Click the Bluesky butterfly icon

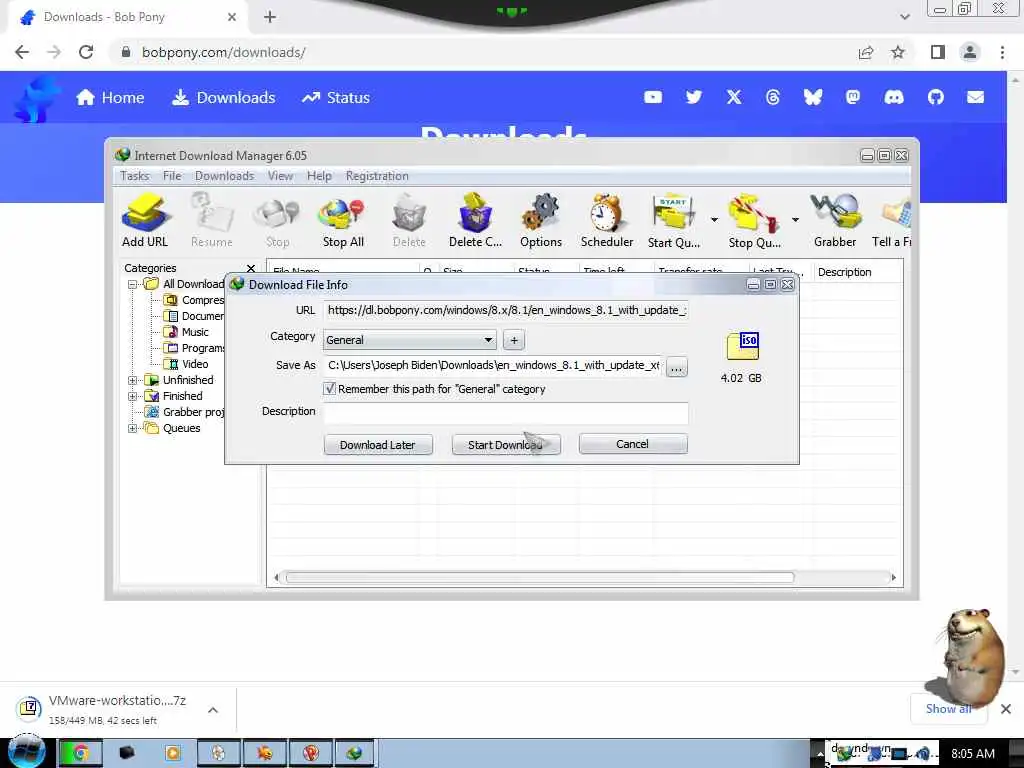(812, 97)
